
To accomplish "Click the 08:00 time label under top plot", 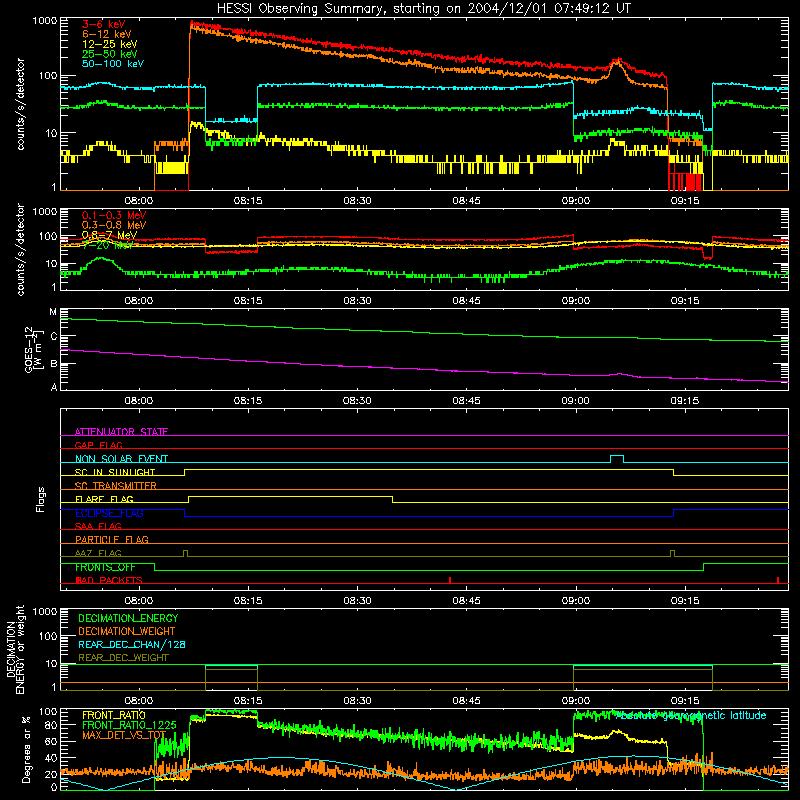I will pyautogui.click(x=139, y=201).
